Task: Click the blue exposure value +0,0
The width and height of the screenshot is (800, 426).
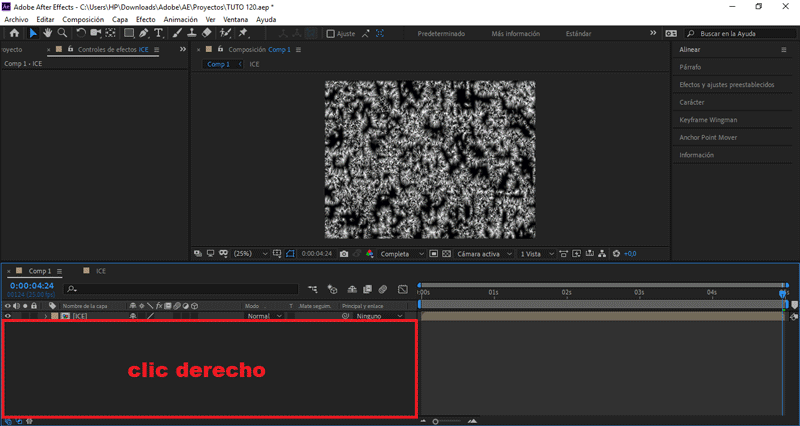Action: (630, 254)
